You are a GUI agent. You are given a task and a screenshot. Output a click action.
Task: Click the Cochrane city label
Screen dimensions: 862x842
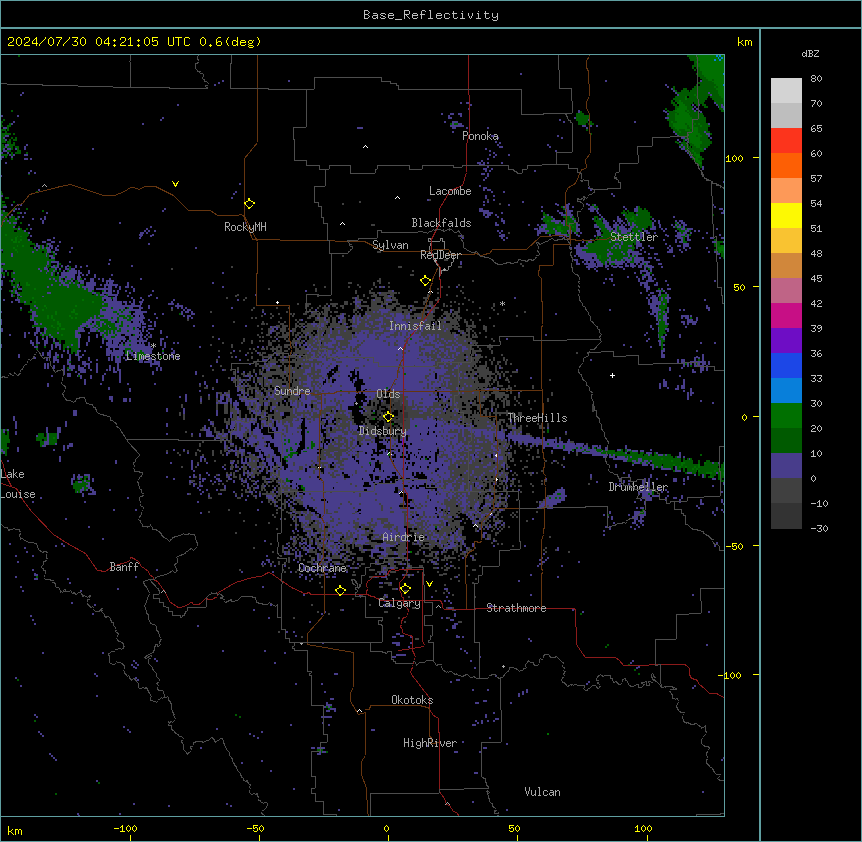[322, 568]
